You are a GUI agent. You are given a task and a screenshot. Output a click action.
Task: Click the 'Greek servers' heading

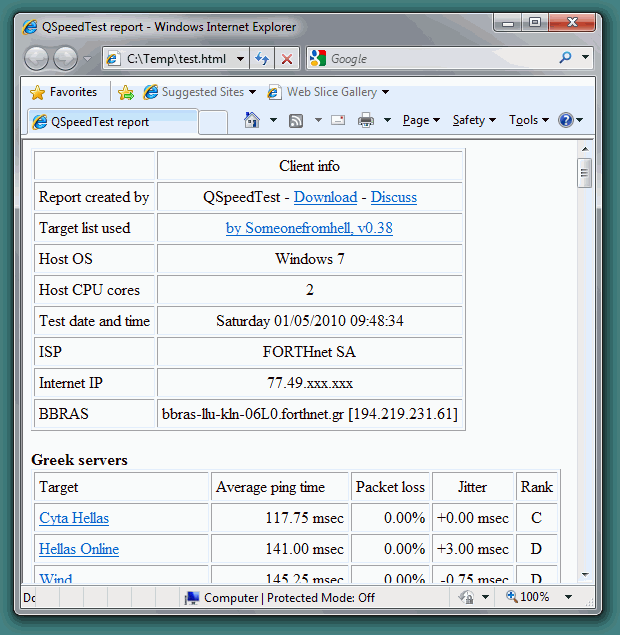[x=79, y=460]
